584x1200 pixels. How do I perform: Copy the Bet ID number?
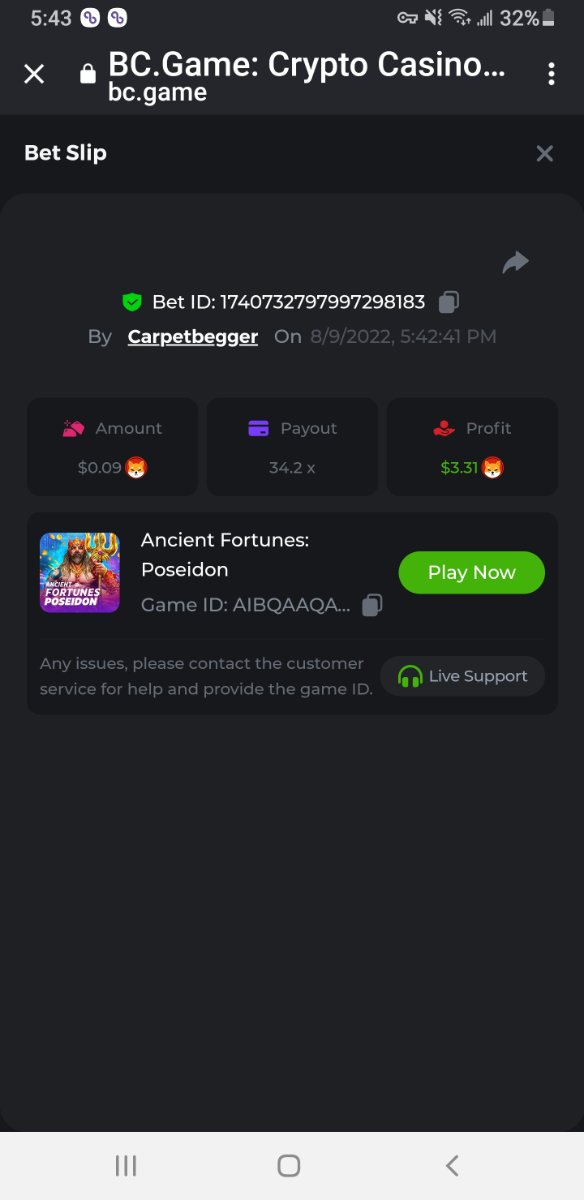449,301
